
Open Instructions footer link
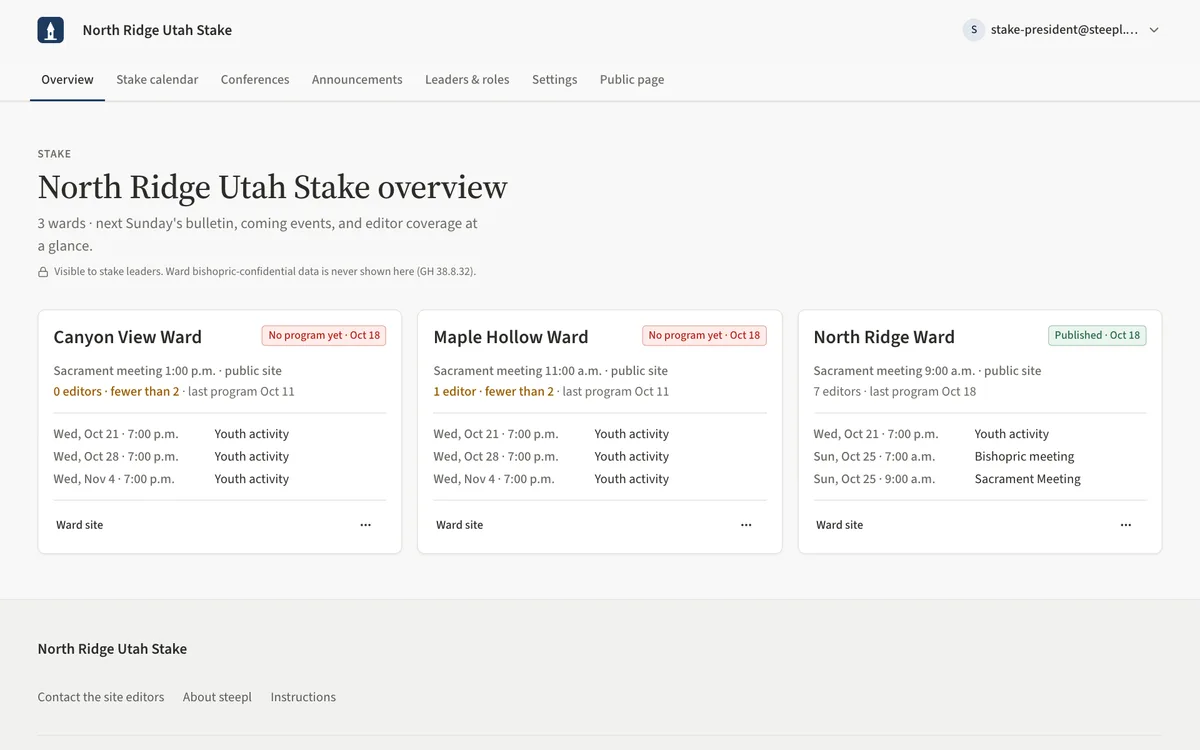coord(303,697)
